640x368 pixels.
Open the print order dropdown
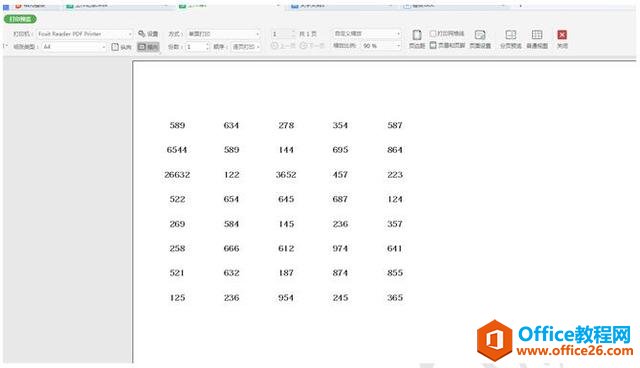pyautogui.click(x=246, y=47)
